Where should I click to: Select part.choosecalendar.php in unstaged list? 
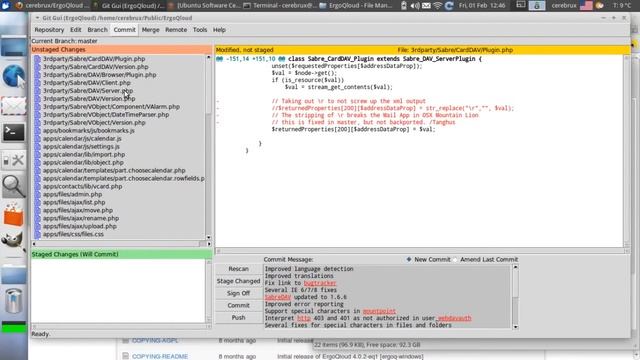114,171
